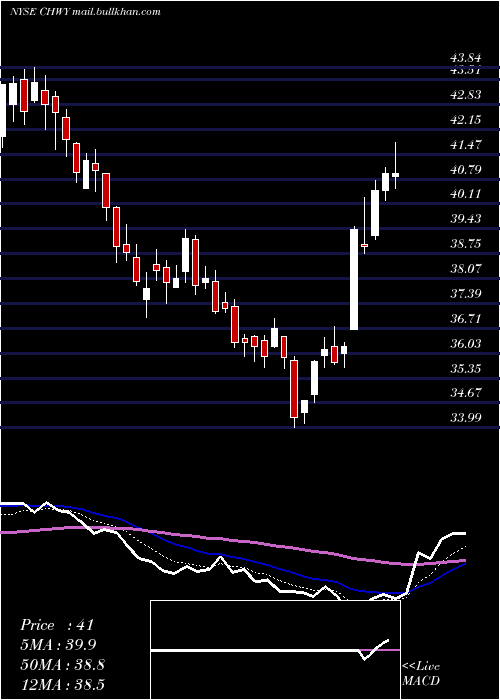Click the 37.39 price level label
This screenshot has width=500, height=700.
coord(466,294)
